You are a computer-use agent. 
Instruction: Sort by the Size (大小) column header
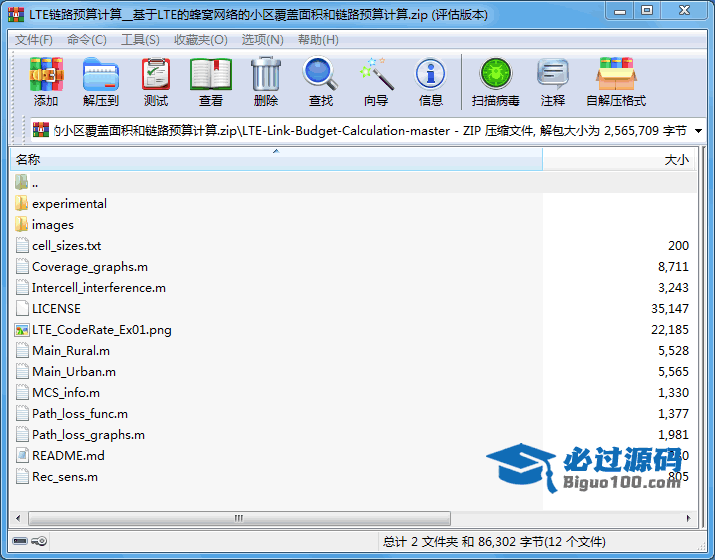point(619,160)
